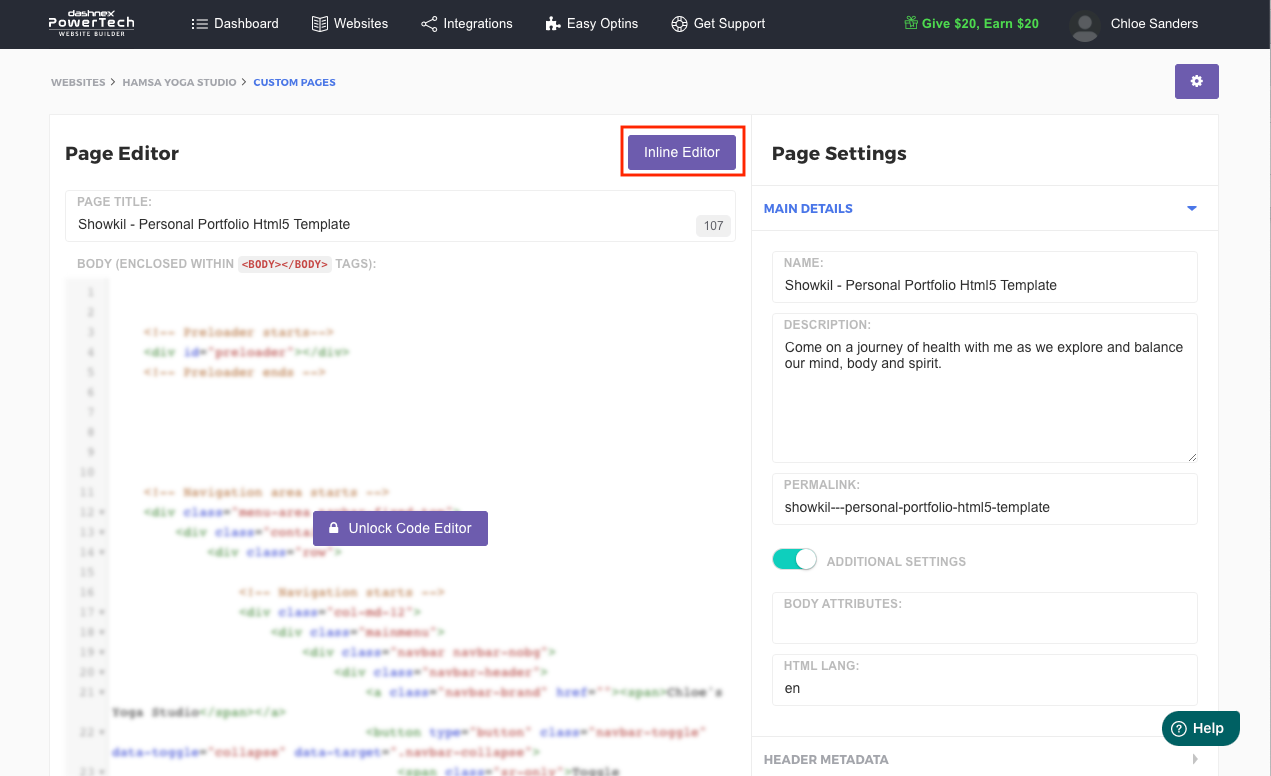Expand the Header Metadata section arrow
1271x776 pixels.
tap(1195, 759)
